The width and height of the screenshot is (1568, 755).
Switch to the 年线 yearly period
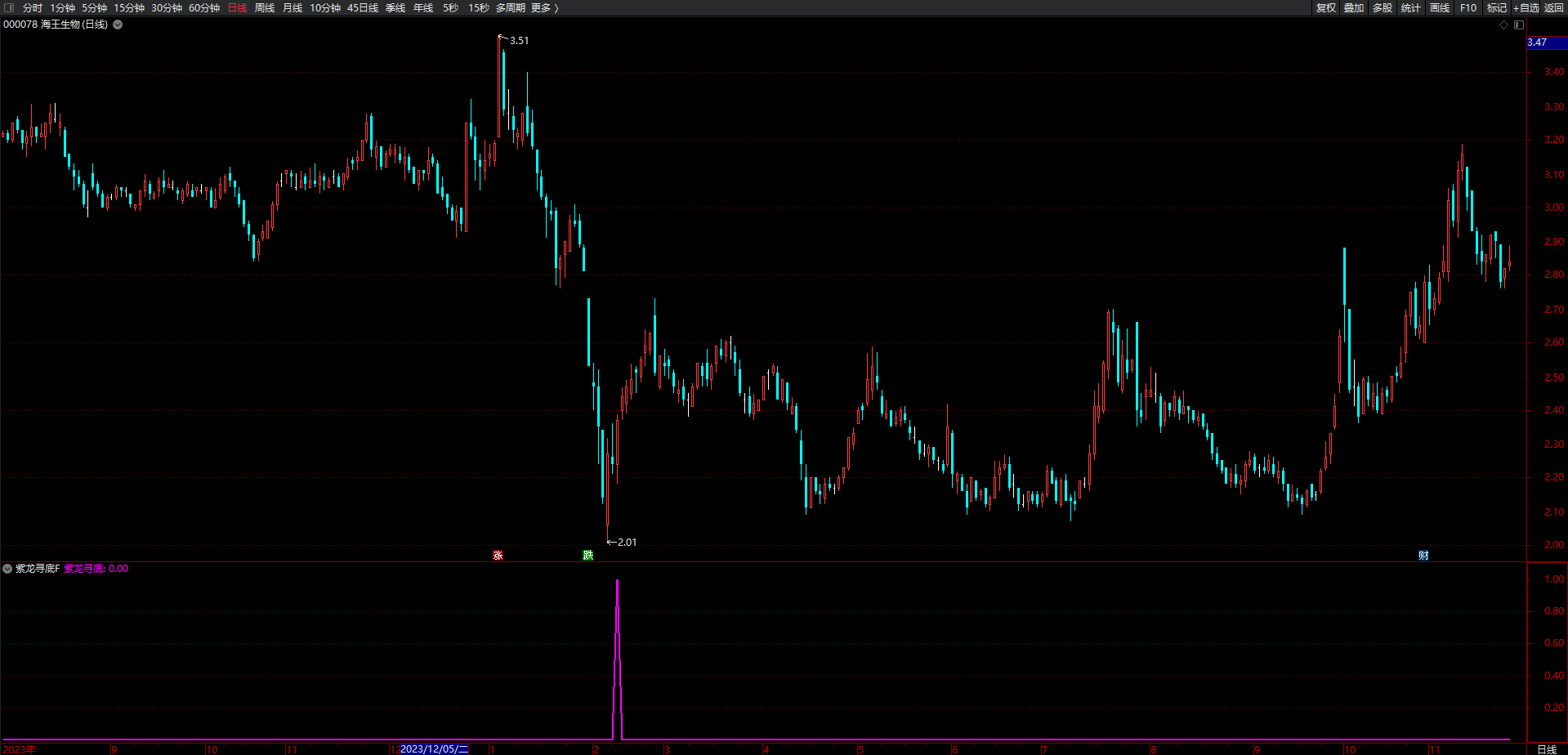[x=423, y=7]
